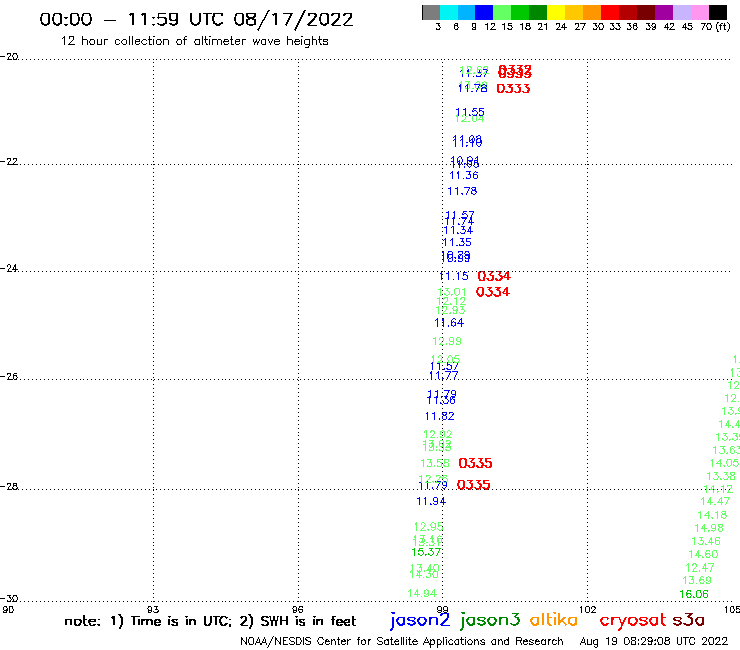Click the longitude axis label 102
This screenshot has height=650, width=740.
coord(588,610)
